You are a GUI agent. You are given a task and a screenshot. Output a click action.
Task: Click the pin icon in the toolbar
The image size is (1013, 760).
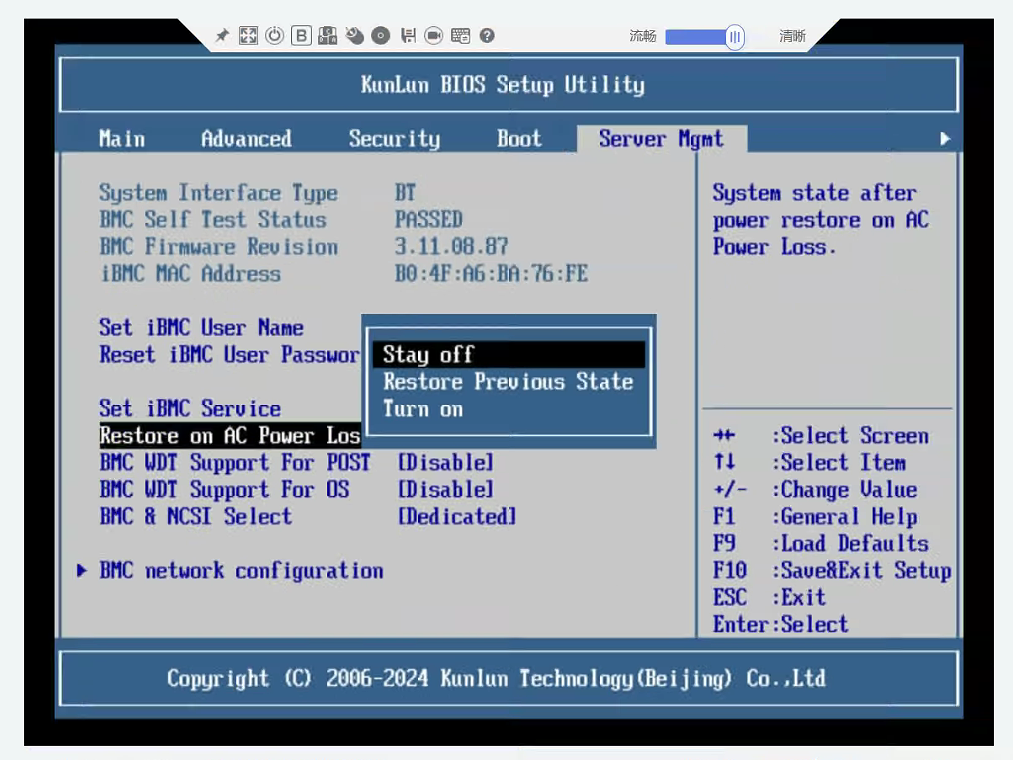(222, 36)
